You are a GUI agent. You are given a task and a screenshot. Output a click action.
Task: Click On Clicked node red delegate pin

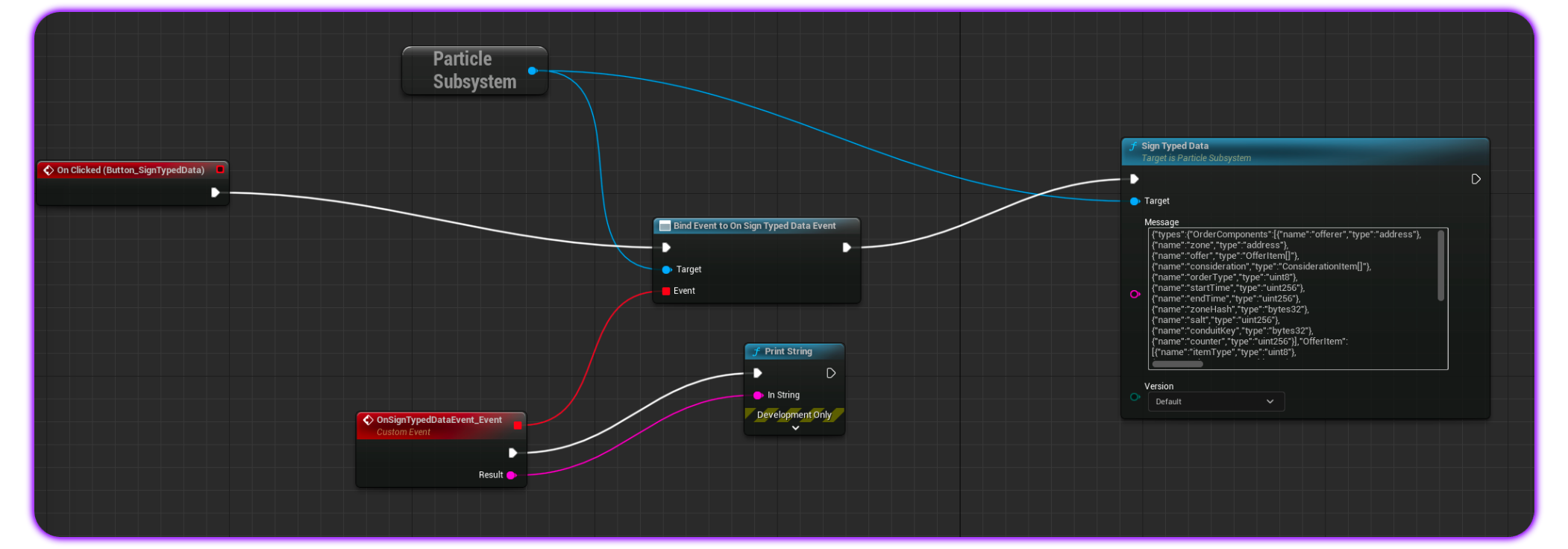[220, 169]
